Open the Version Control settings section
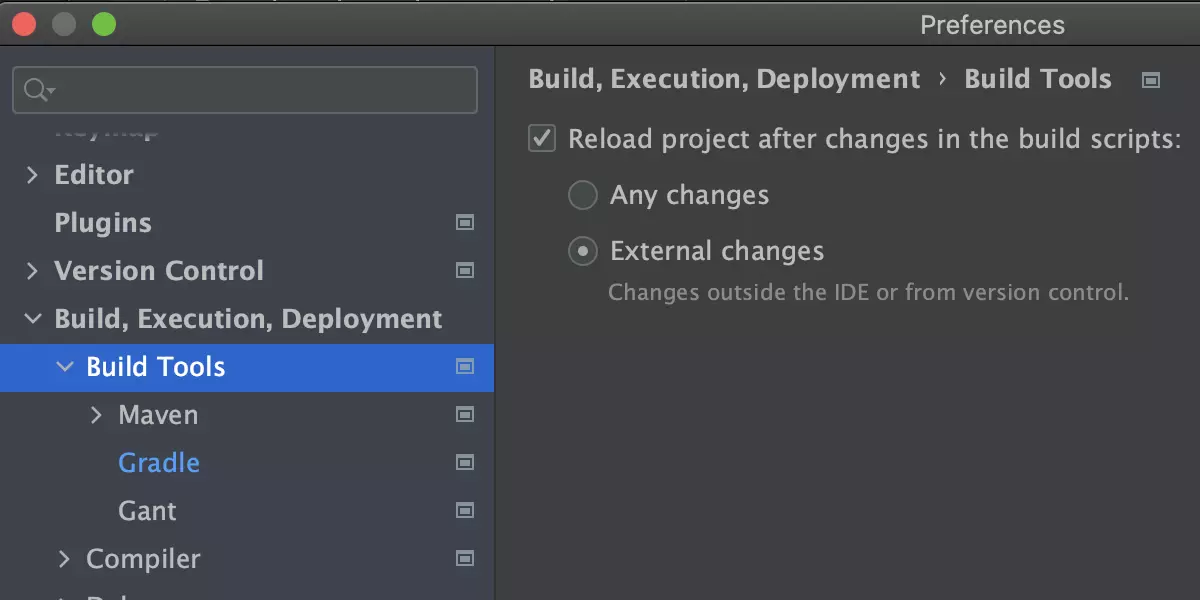This screenshot has width=1200, height=600. click(159, 270)
